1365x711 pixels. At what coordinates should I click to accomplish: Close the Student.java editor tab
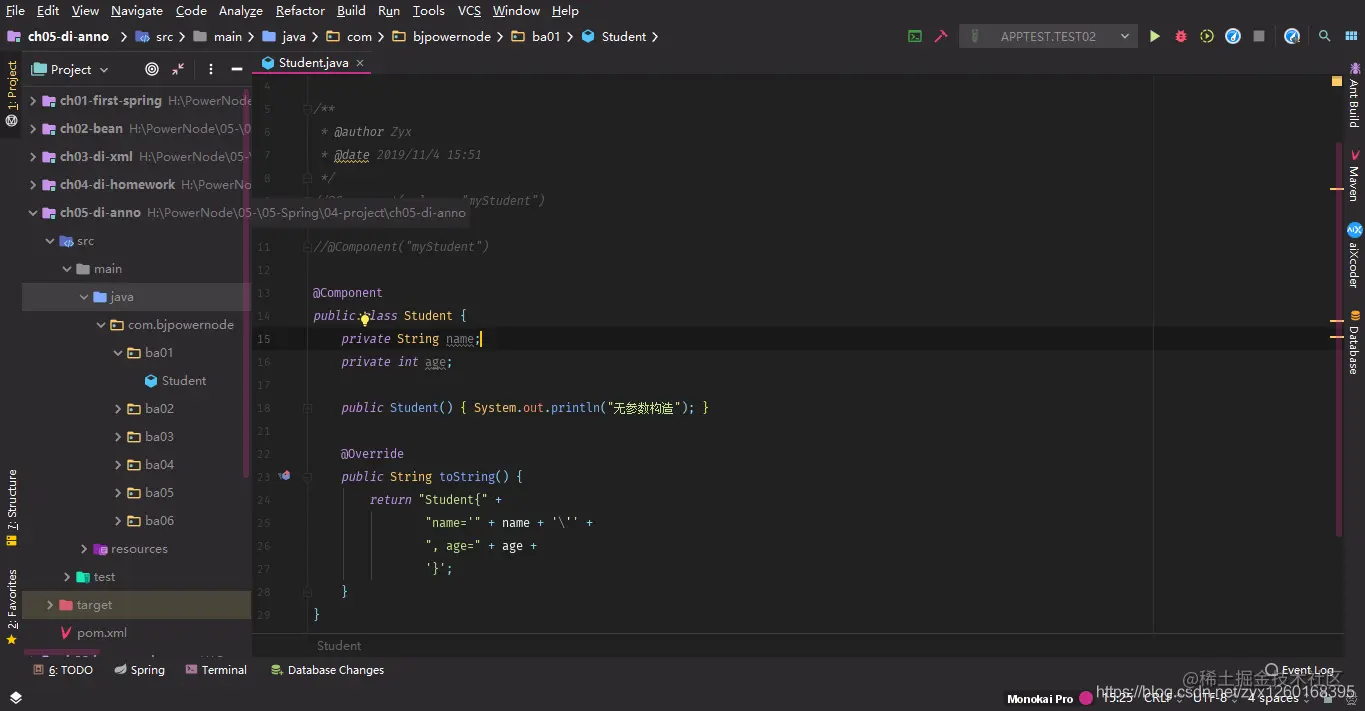(x=360, y=63)
